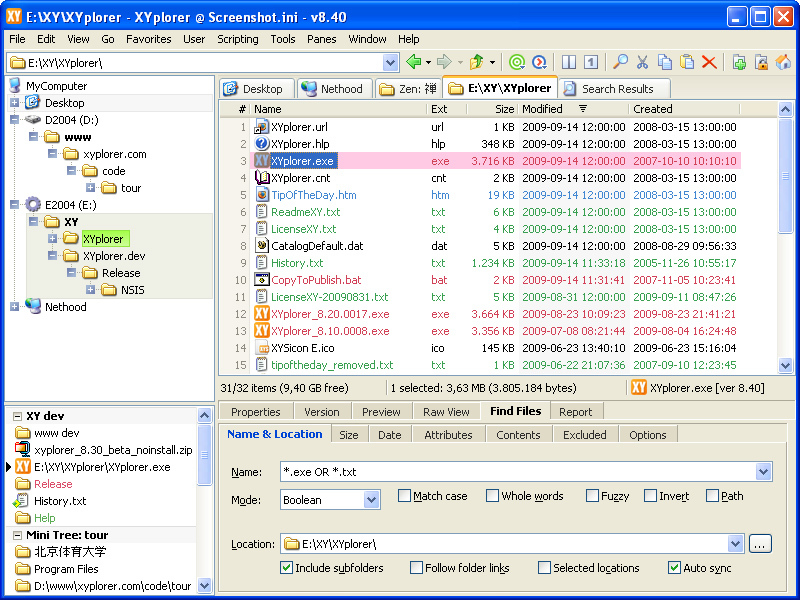The height and width of the screenshot is (600, 800).
Task: Click the Home house icon
Action: (x=783, y=62)
